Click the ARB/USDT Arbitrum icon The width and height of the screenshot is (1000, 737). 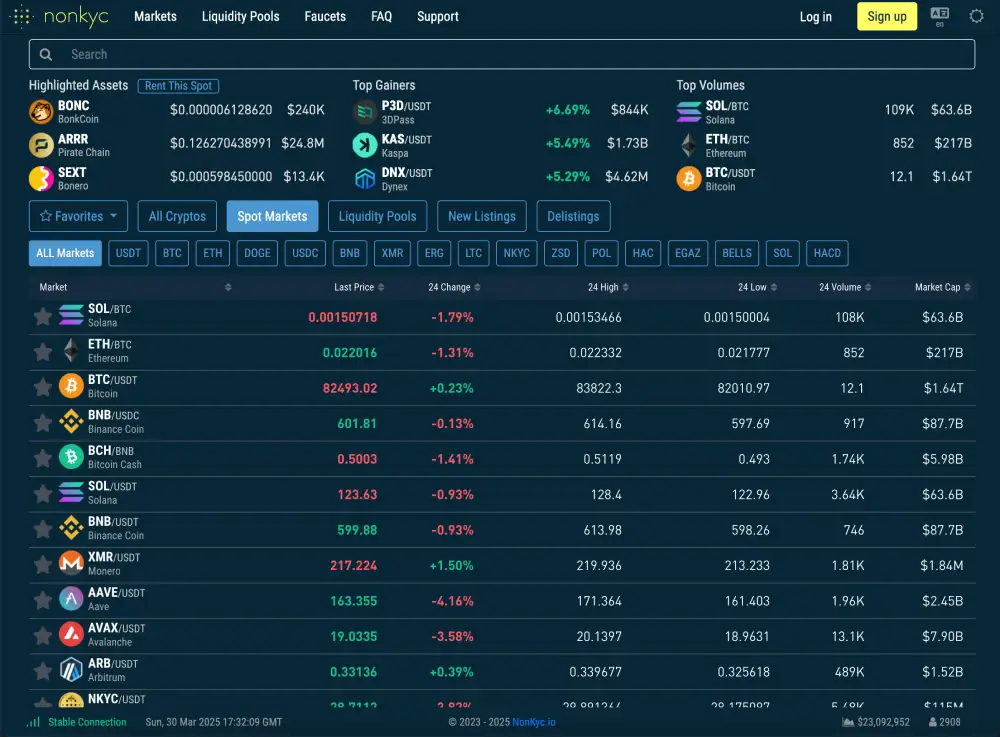pos(71,670)
